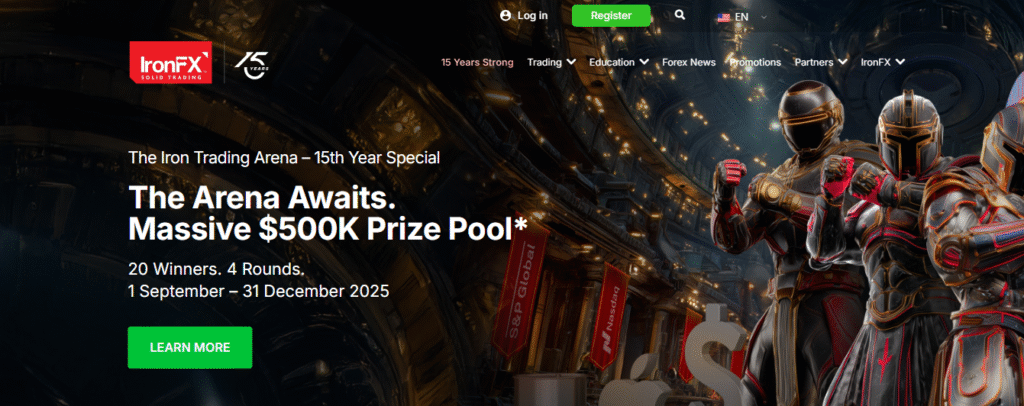Expand the Trading menu chevron

tap(571, 62)
